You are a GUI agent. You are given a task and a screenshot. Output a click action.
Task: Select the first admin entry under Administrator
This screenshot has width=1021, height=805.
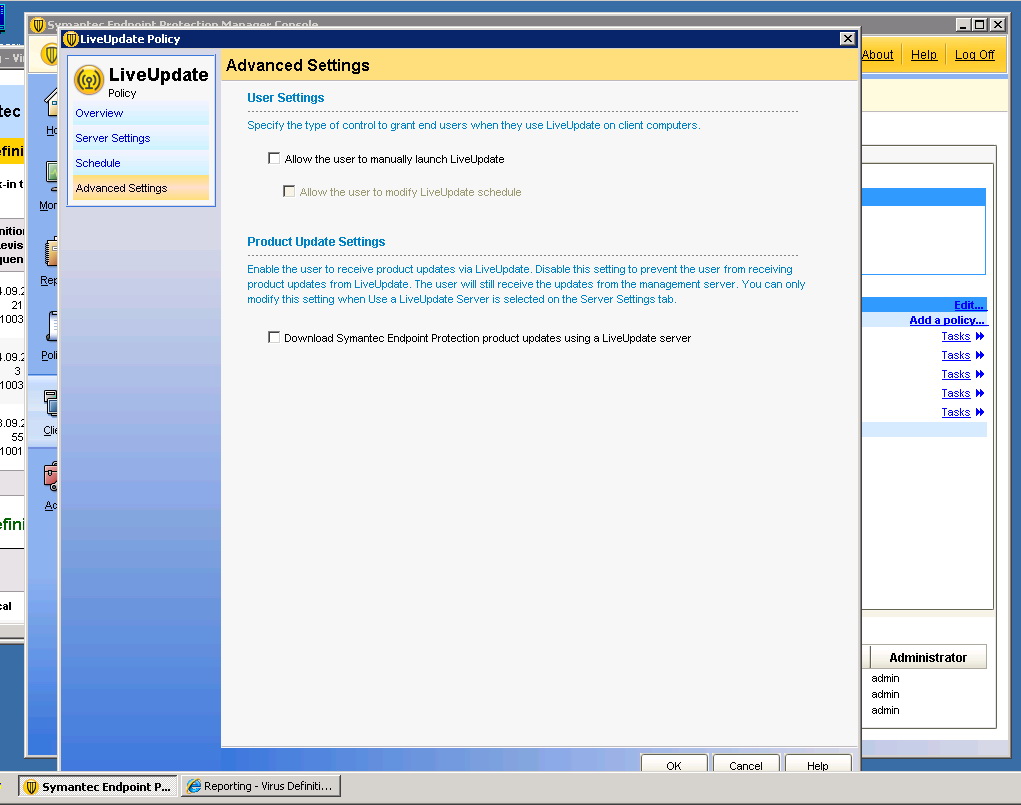click(x=885, y=678)
